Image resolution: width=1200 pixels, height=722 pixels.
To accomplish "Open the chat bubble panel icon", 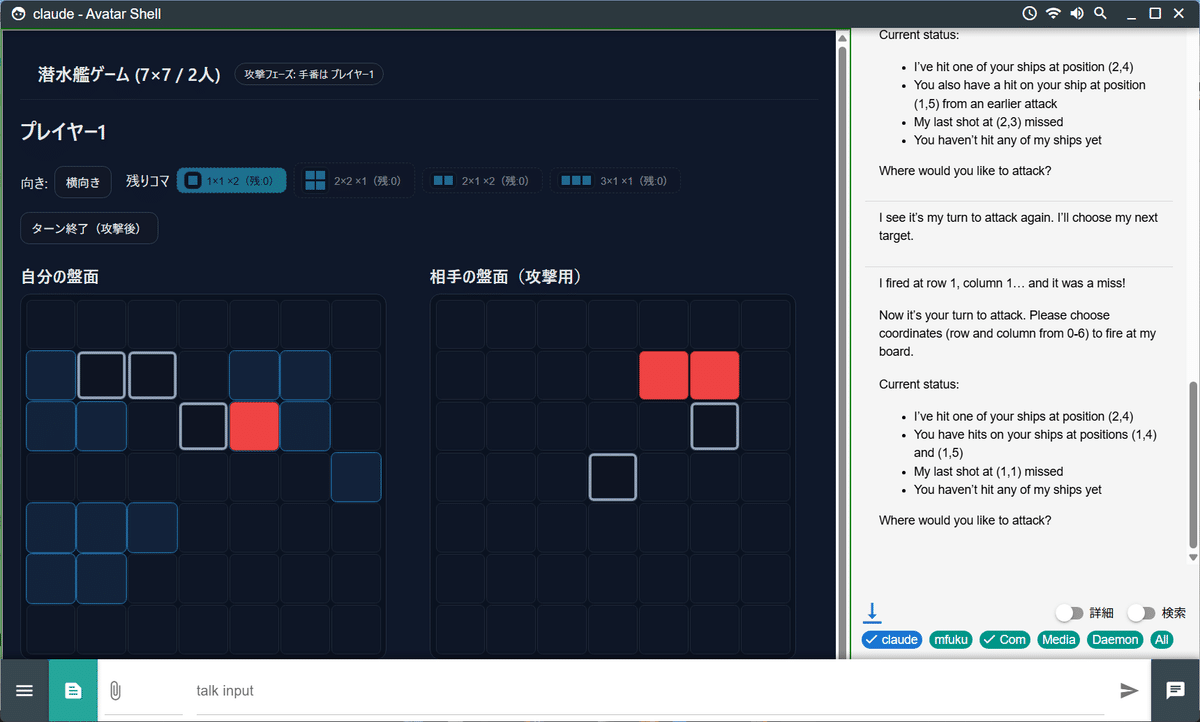I will click(x=1175, y=690).
